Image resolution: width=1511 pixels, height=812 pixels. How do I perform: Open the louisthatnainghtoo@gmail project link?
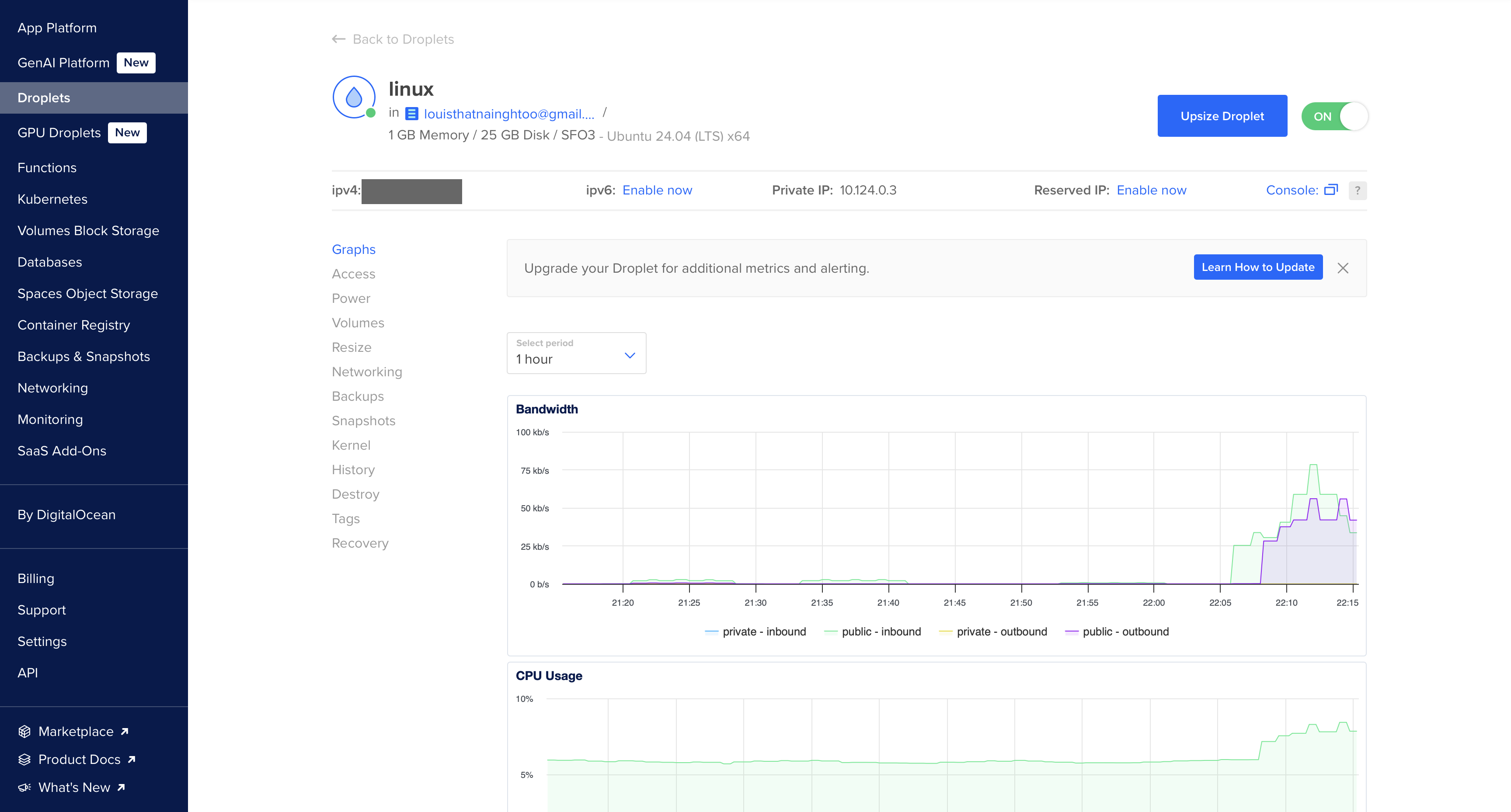coord(509,114)
